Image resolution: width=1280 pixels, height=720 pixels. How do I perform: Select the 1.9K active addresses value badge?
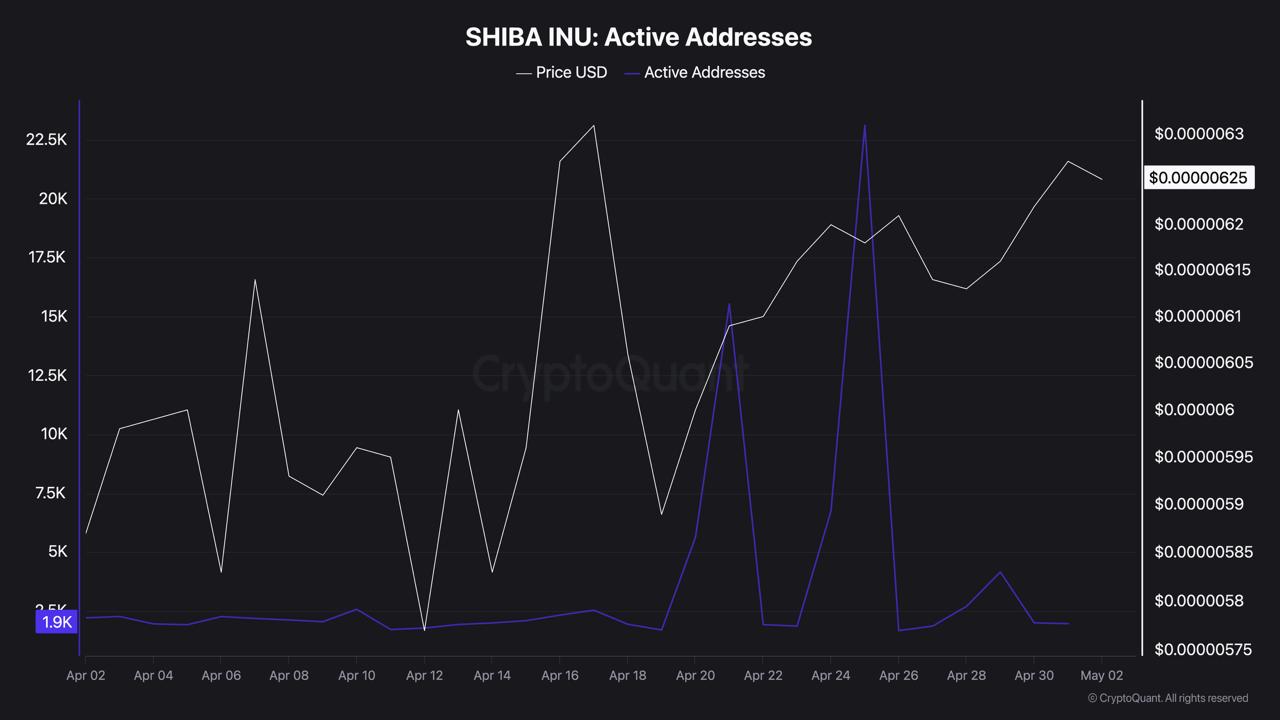click(x=57, y=622)
